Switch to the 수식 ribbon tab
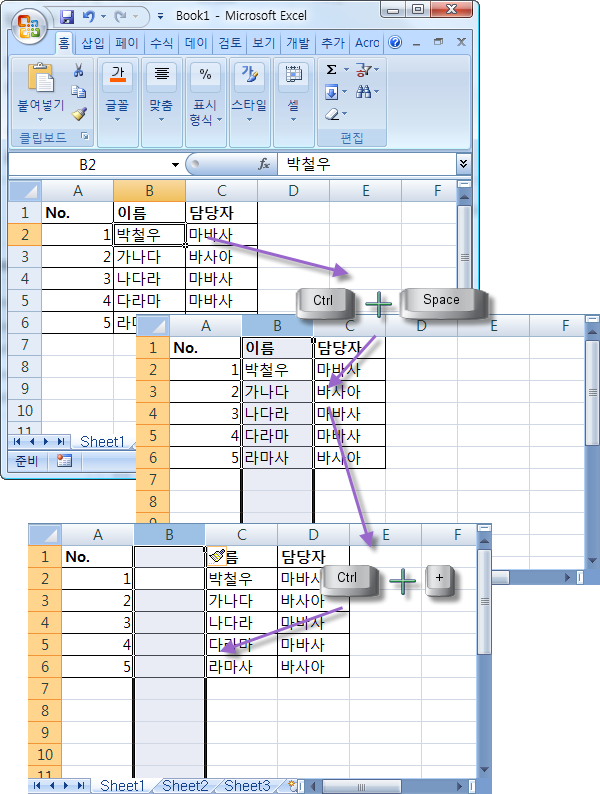Screen dimensions: 600x794 coord(162,43)
